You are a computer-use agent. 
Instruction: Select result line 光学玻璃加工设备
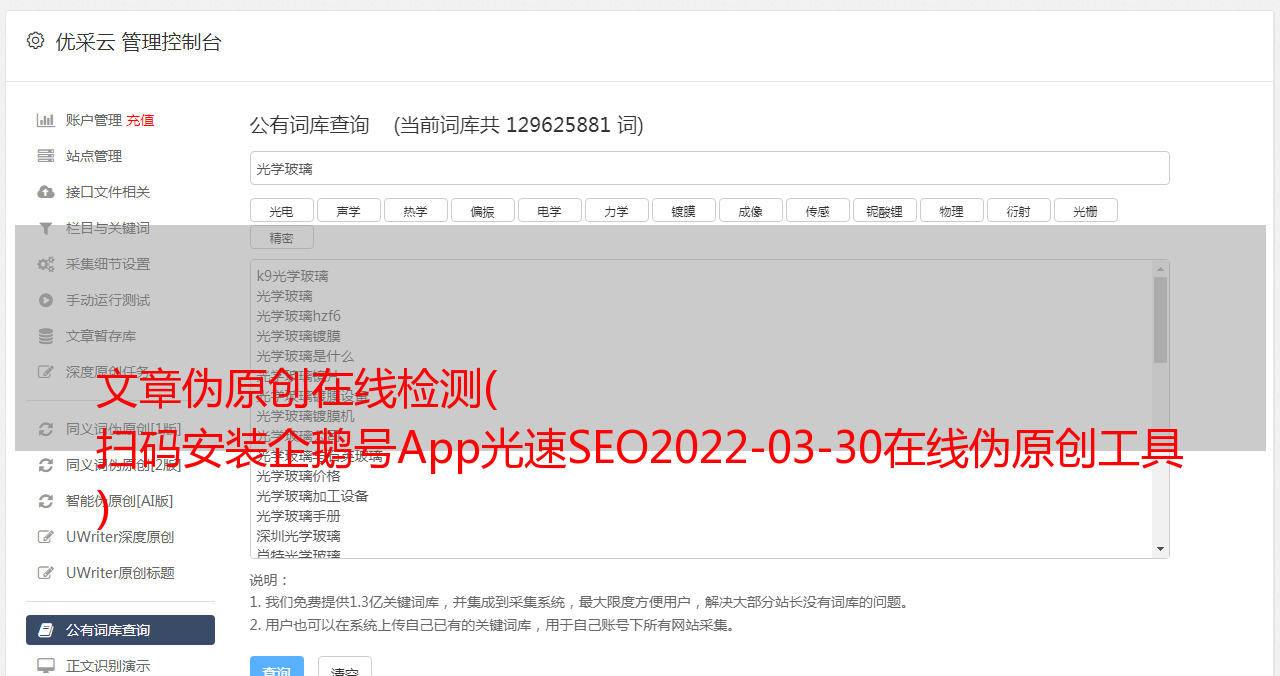pyautogui.click(x=312, y=496)
